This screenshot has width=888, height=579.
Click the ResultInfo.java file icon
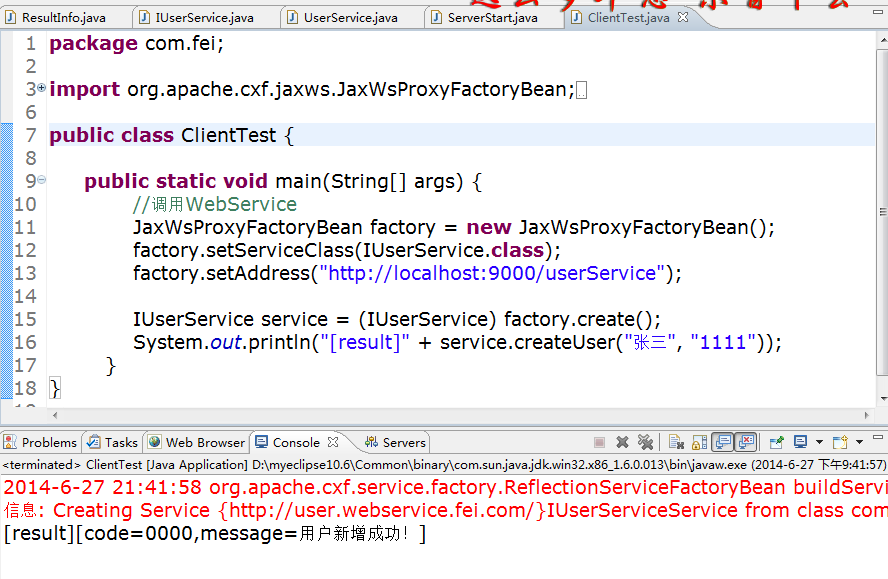(10, 18)
